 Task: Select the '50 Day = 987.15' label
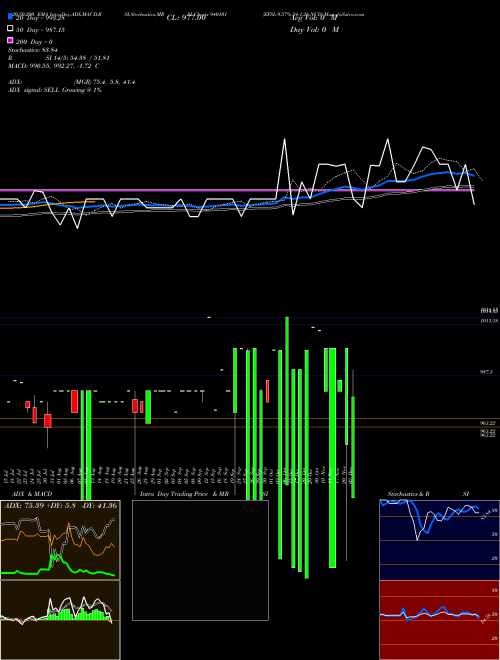coord(40,30)
